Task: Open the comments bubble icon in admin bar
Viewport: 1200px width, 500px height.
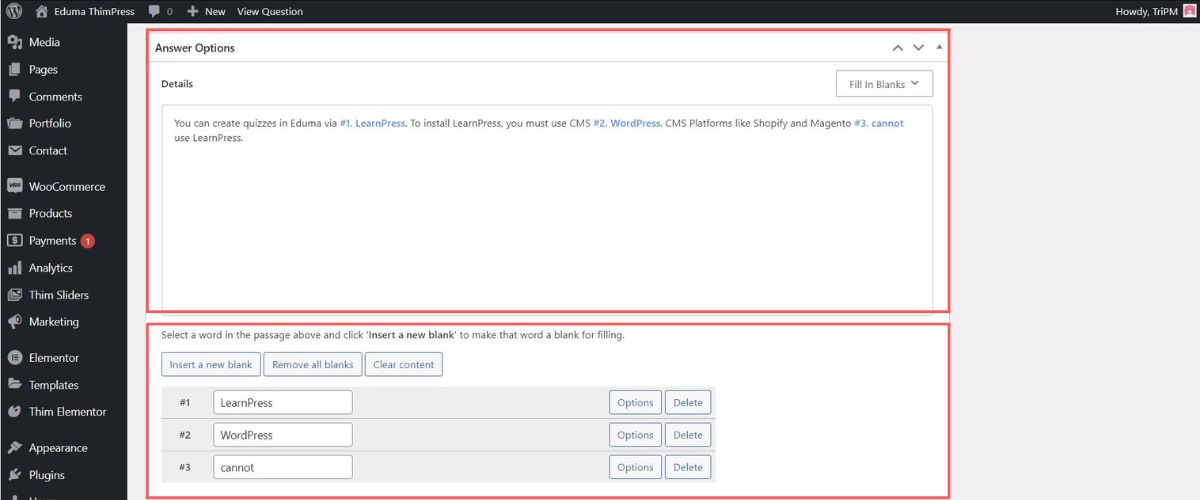Action: tap(154, 11)
